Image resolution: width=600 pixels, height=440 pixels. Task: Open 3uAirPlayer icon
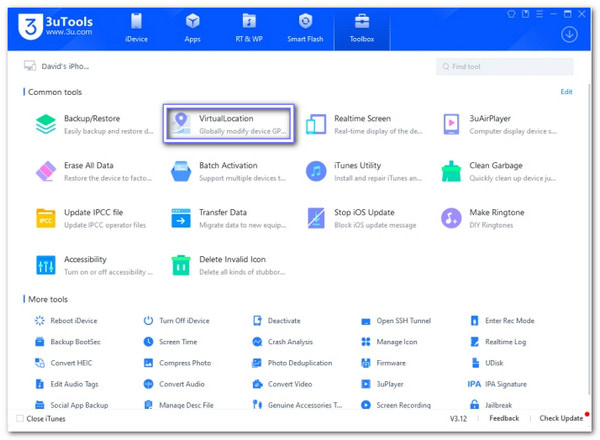click(451, 124)
